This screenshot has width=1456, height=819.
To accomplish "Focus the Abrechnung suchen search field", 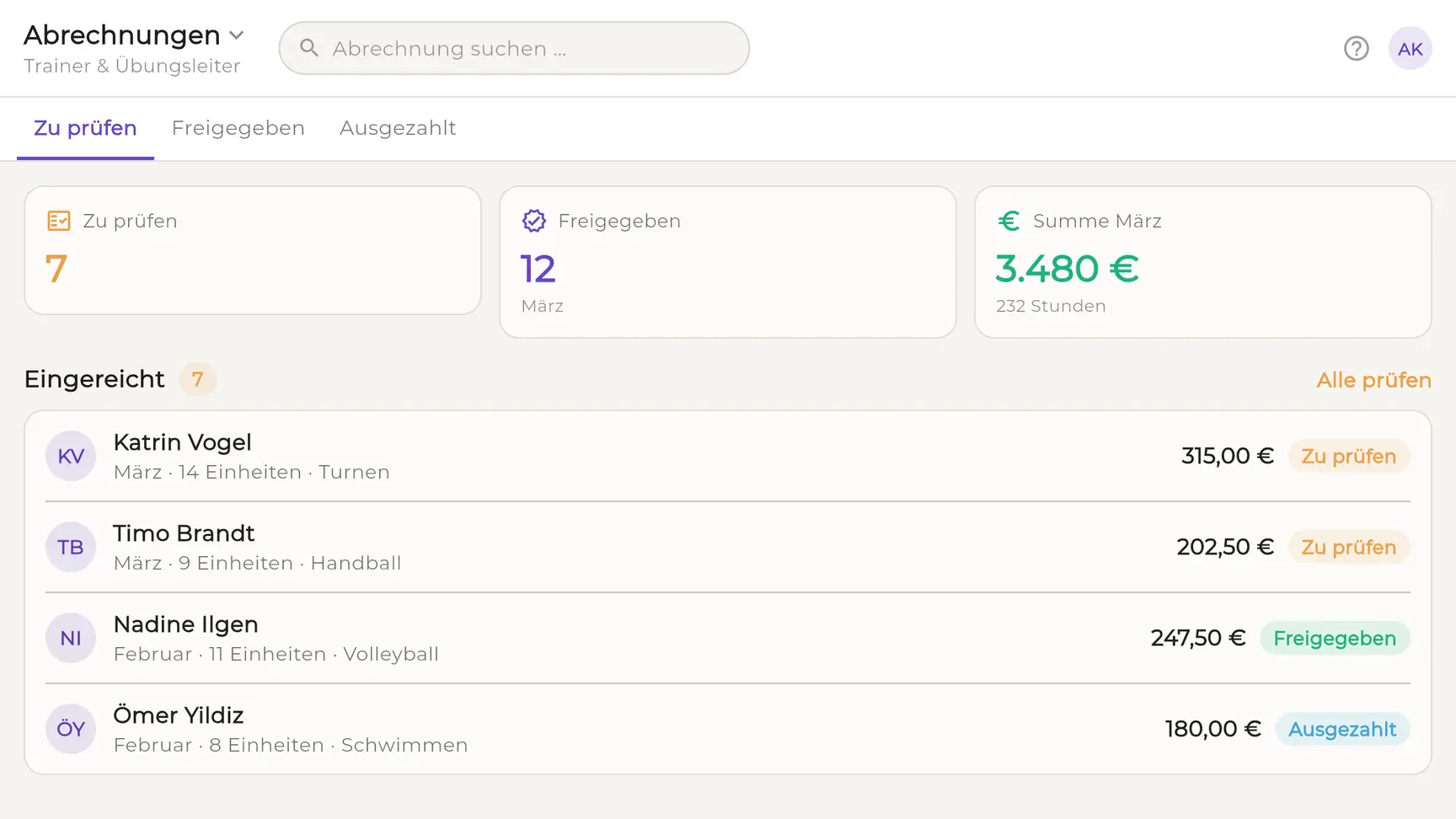I will pos(514,48).
